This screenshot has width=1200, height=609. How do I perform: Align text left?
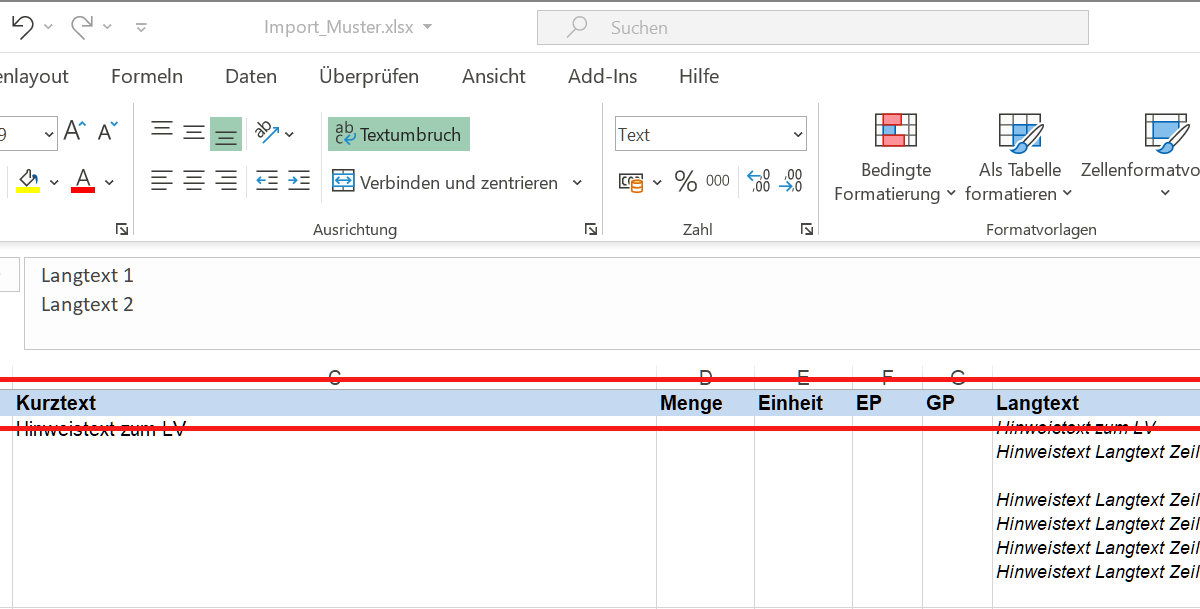pyautogui.click(x=162, y=181)
